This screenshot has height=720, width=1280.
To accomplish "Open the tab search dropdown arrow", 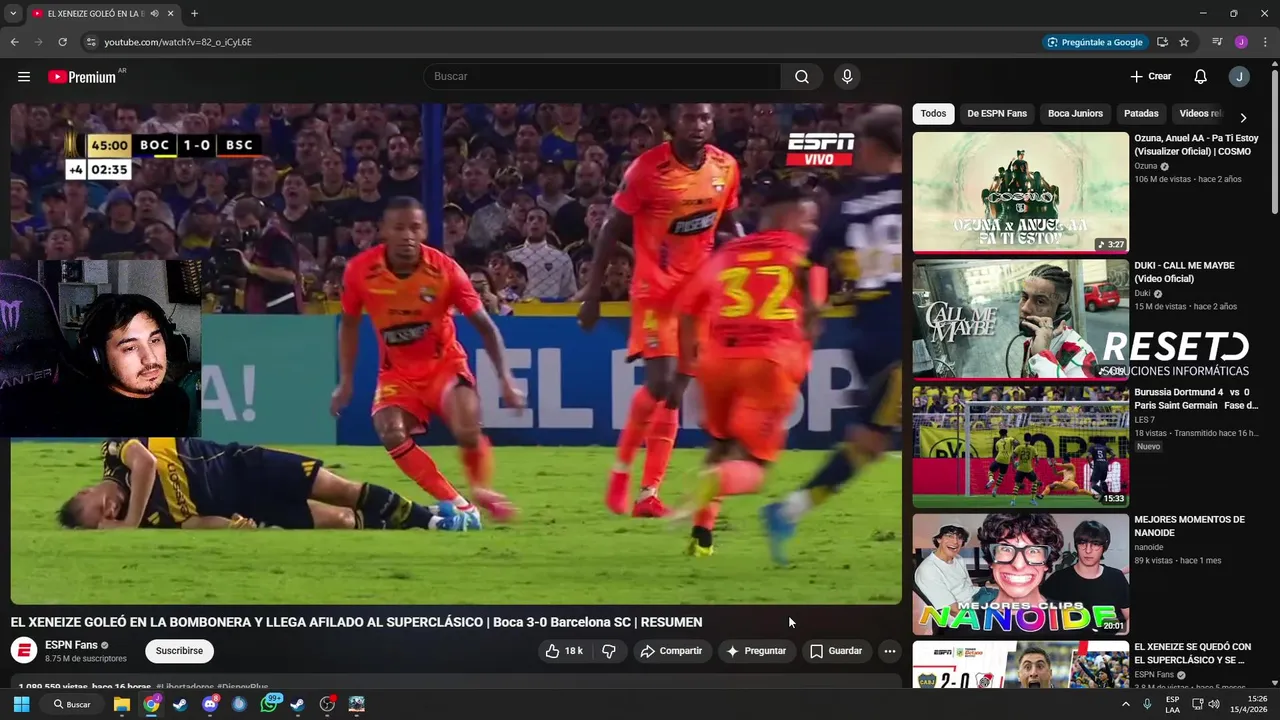I will 13,13.
